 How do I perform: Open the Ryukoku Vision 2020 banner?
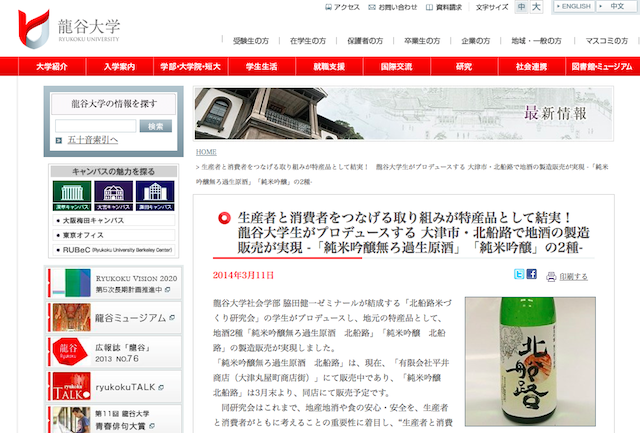pyautogui.click(x=114, y=283)
